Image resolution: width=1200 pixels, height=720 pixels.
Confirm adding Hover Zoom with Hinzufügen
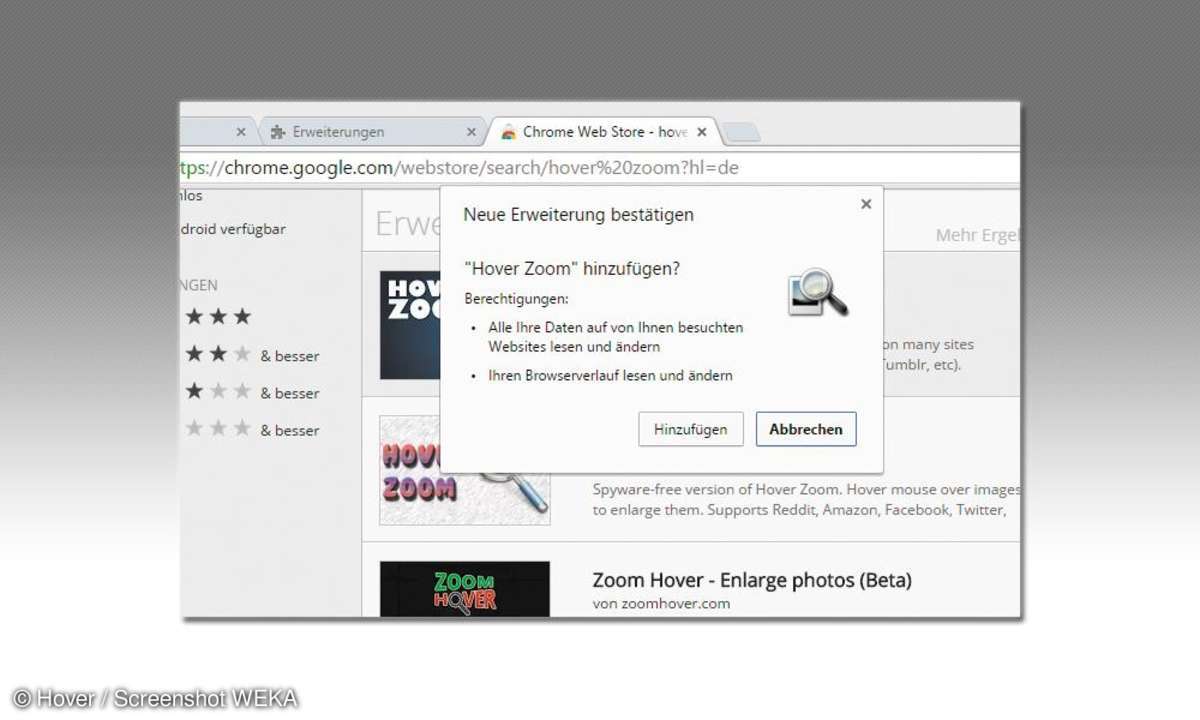(690, 429)
